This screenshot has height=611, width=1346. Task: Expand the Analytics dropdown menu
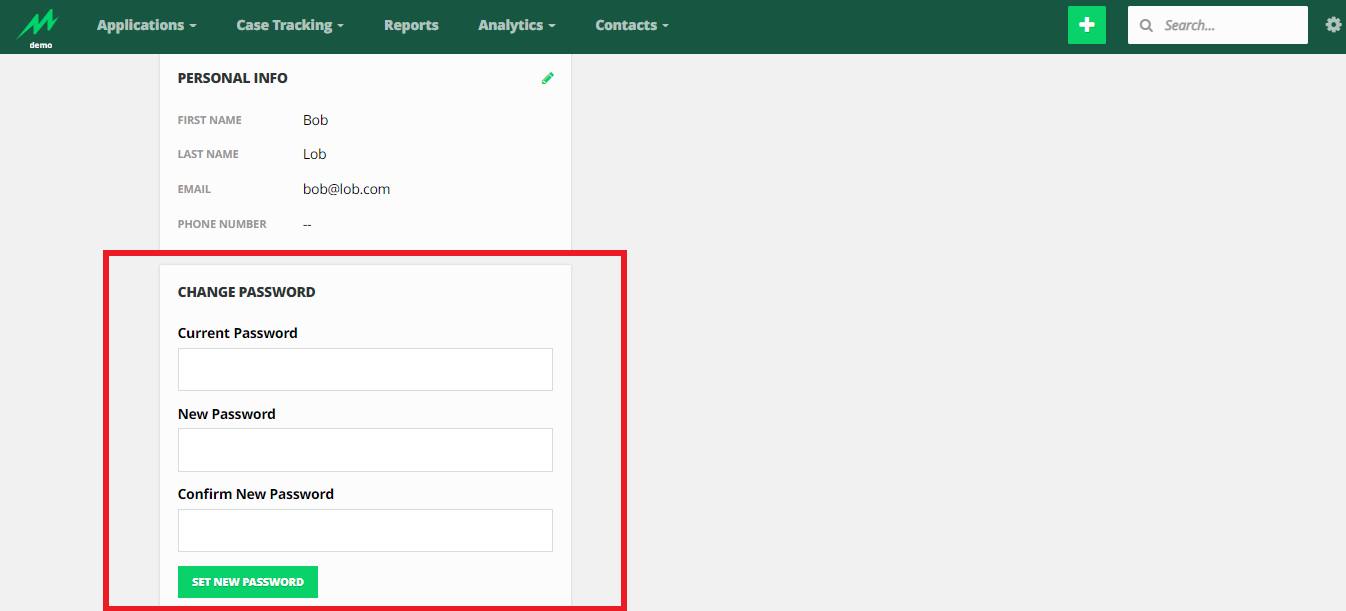click(x=516, y=25)
